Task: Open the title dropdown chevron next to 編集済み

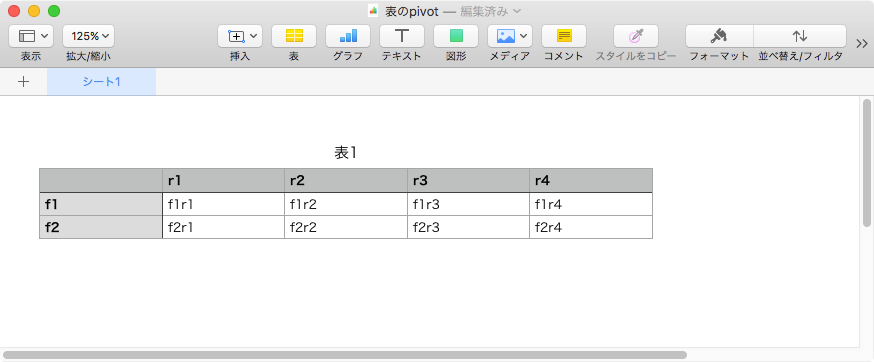Action: [516, 11]
